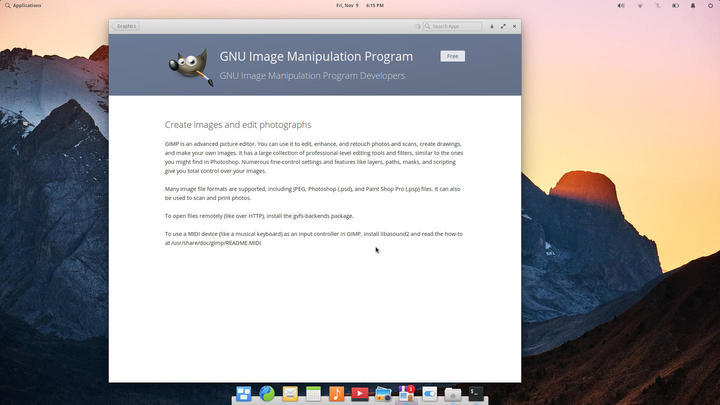Launch the Mail app from dock

pyautogui.click(x=290, y=394)
